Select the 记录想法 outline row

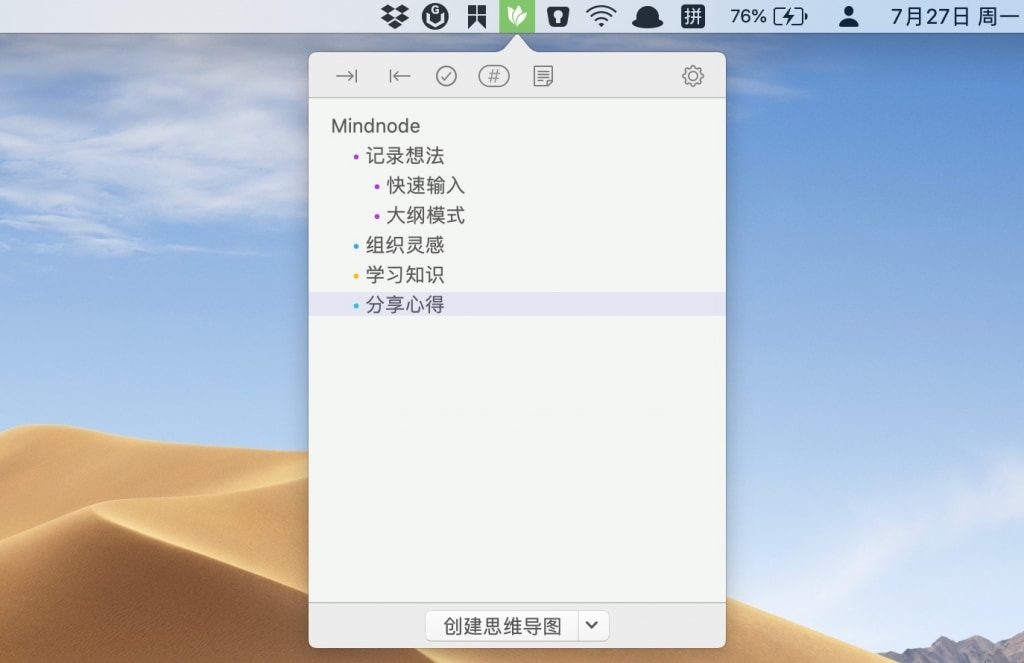pos(517,155)
